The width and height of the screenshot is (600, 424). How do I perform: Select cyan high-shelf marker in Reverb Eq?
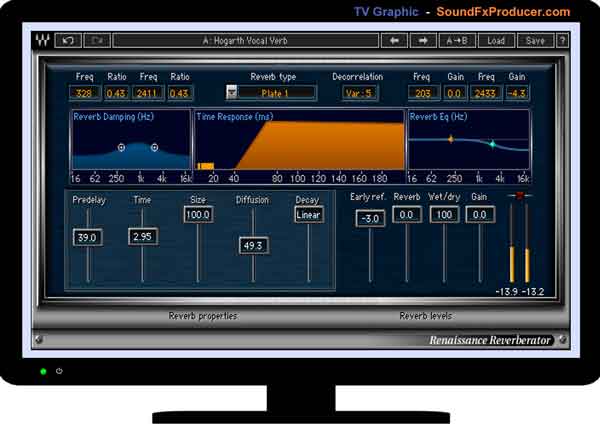492,144
